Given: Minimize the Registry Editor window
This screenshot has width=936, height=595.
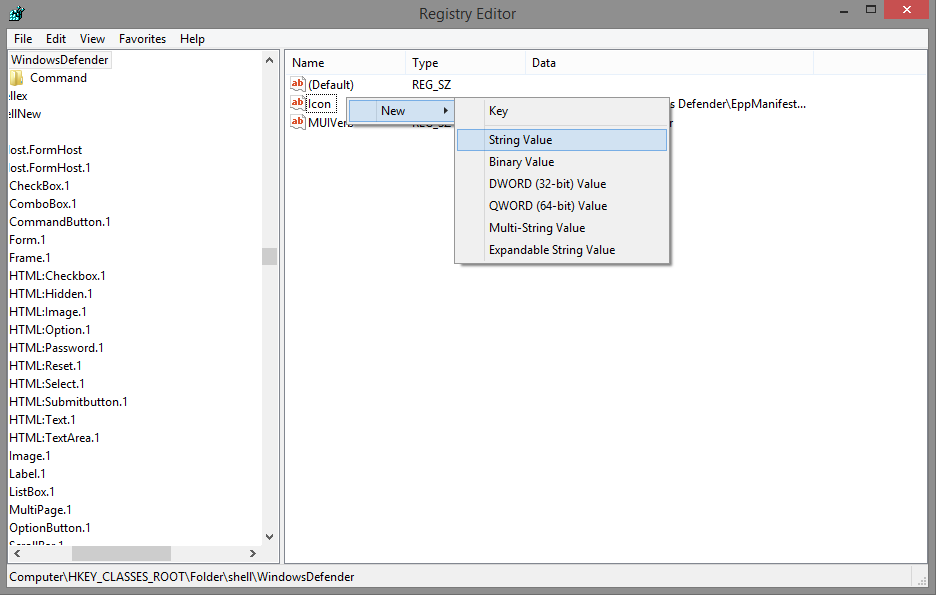Looking at the screenshot, I should (x=844, y=11).
